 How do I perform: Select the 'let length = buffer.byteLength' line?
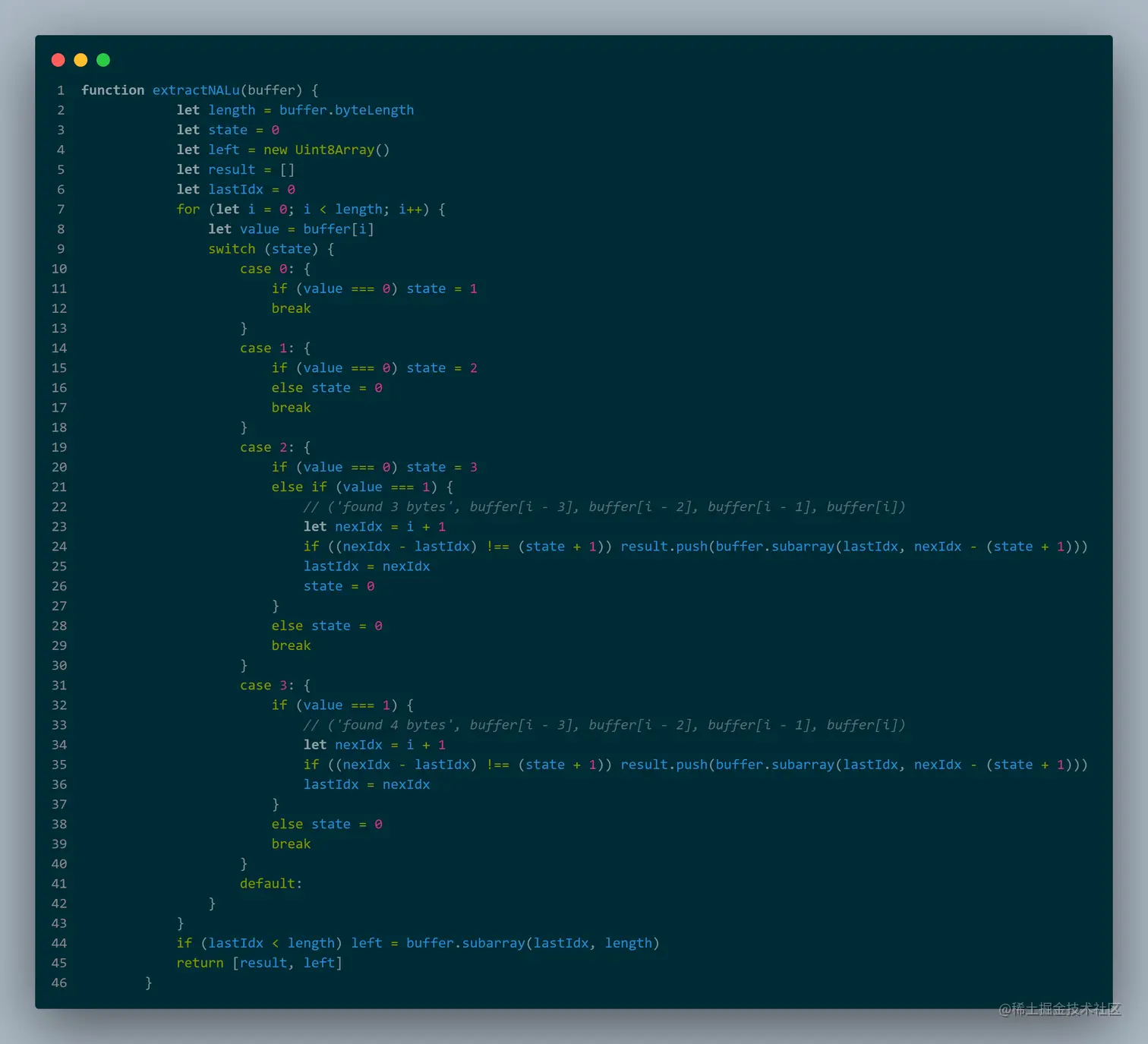coord(295,110)
